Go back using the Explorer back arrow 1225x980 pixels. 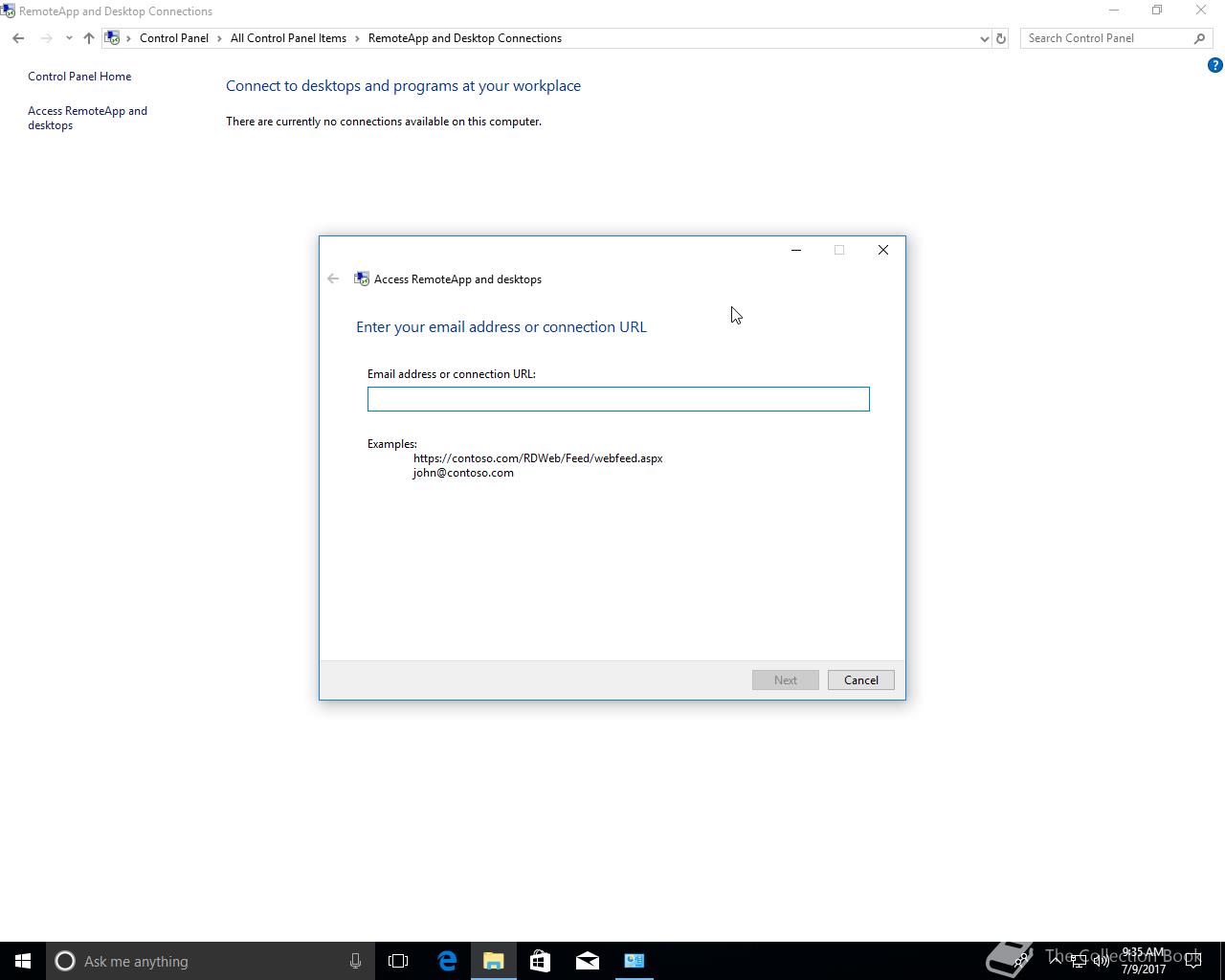[18, 38]
